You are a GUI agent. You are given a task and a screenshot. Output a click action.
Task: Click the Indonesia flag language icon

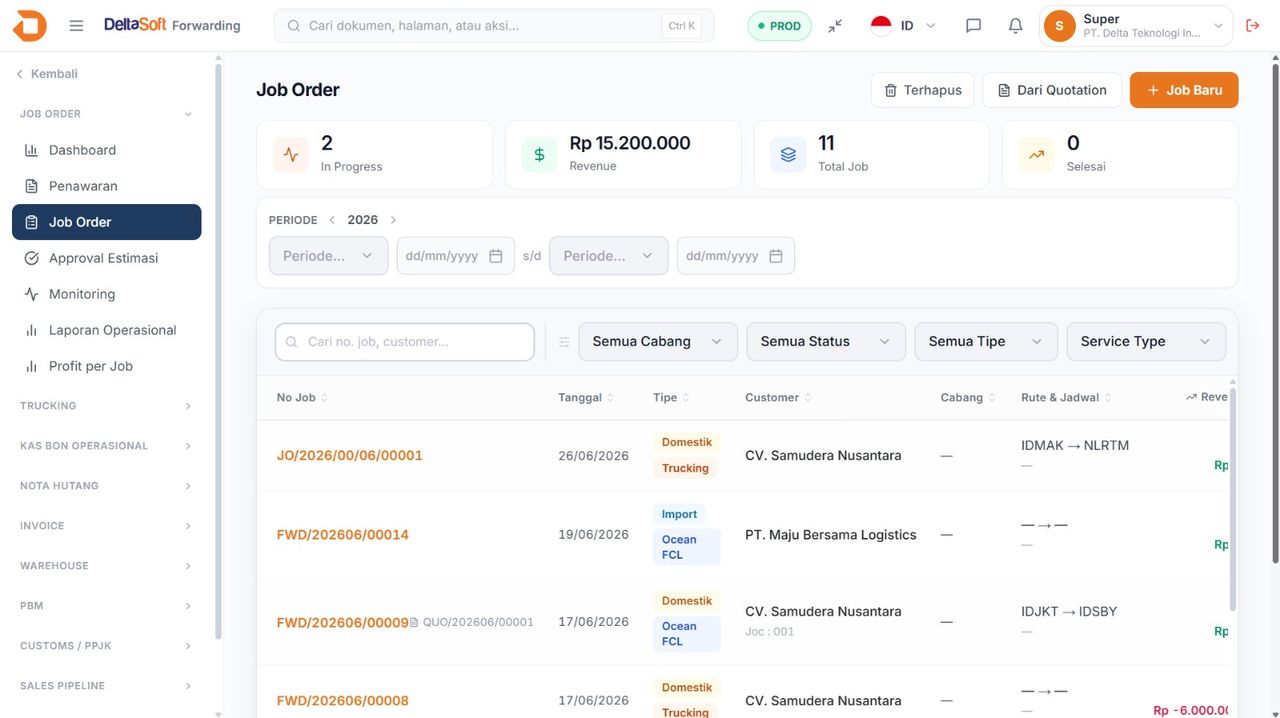(x=881, y=26)
